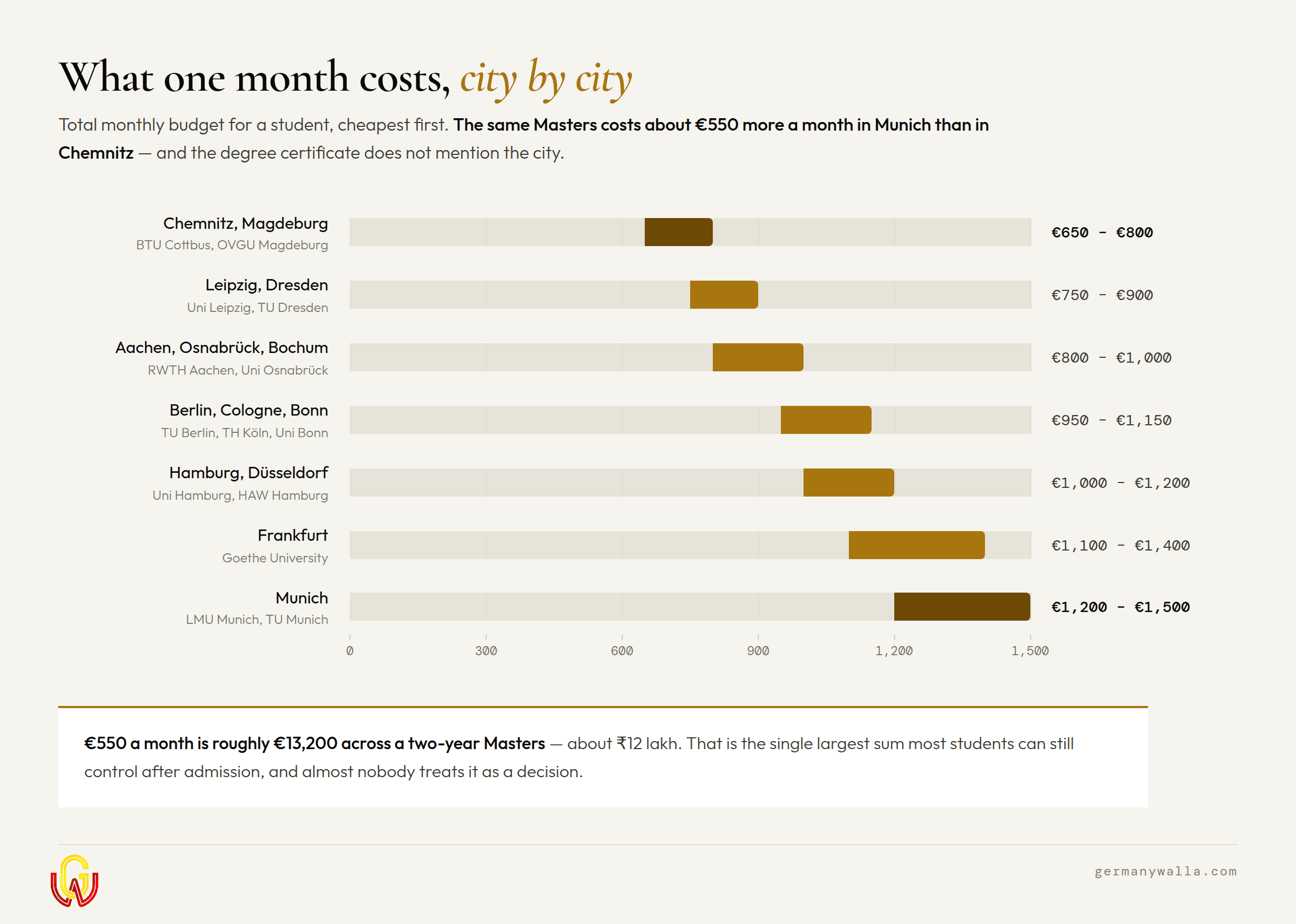1296x924 pixels.
Task: Click the 'Berlin, Cologne, Bonn' label
Action: (x=249, y=410)
